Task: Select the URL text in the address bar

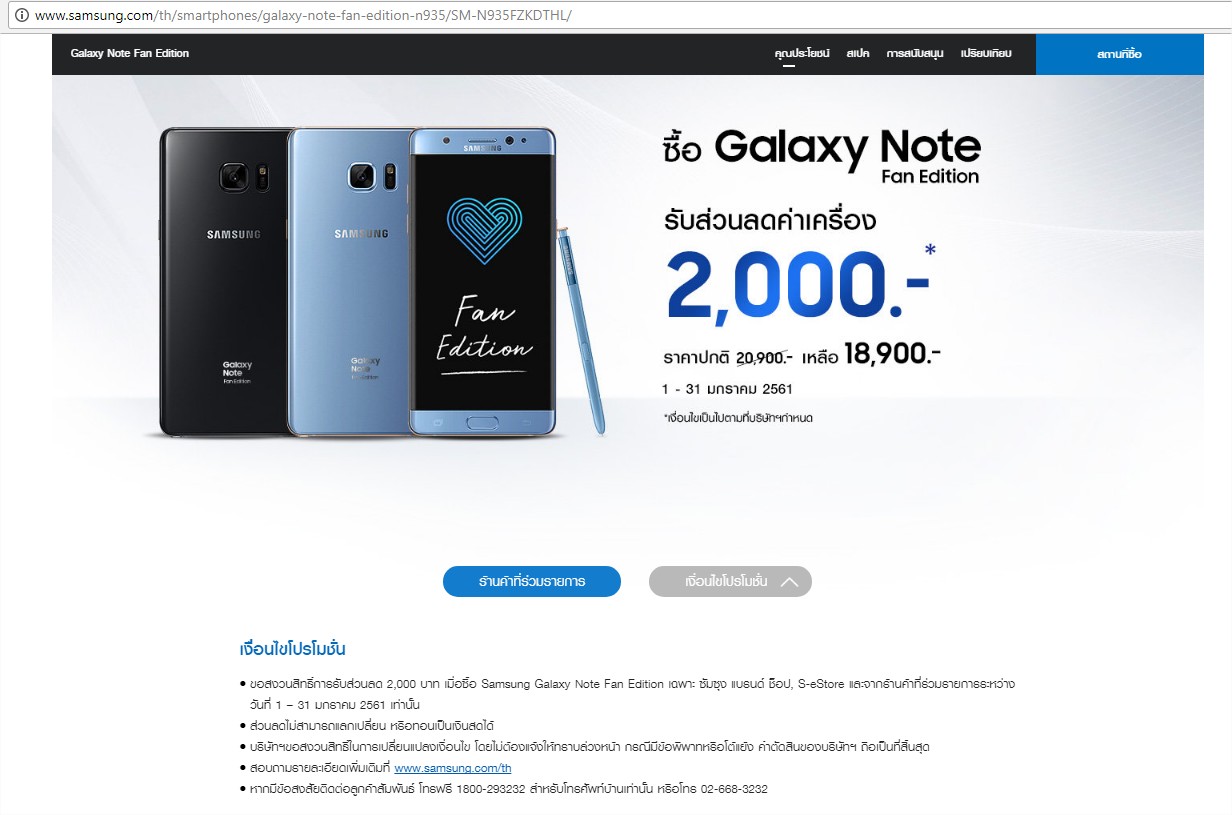Action: [x=304, y=17]
